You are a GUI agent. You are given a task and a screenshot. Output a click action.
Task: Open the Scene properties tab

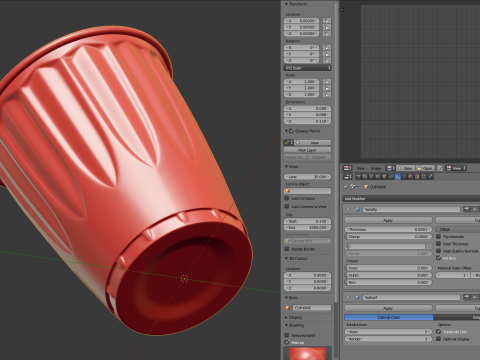pyautogui.click(x=371, y=176)
